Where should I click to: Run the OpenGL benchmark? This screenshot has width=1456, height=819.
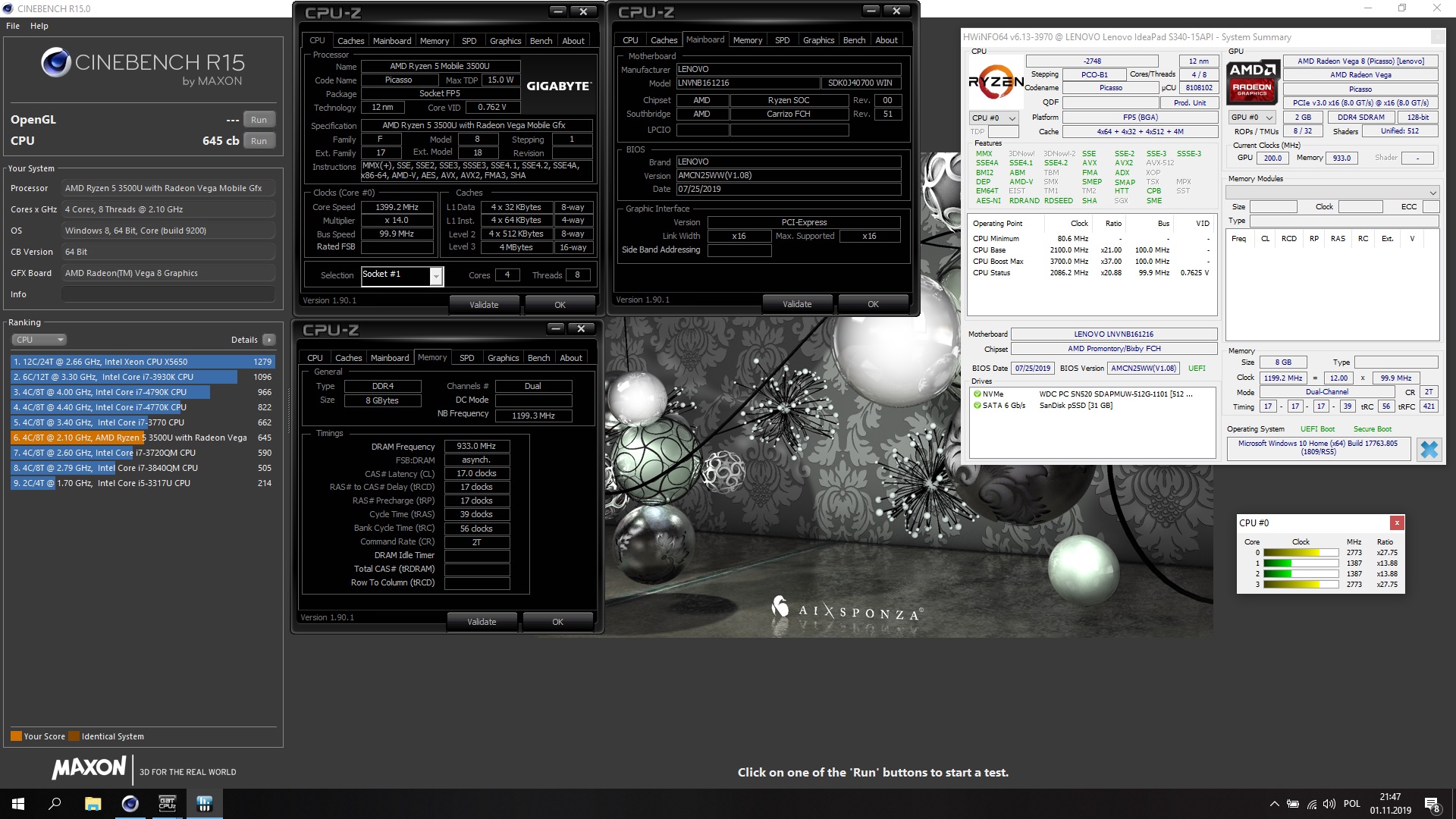pyautogui.click(x=259, y=120)
